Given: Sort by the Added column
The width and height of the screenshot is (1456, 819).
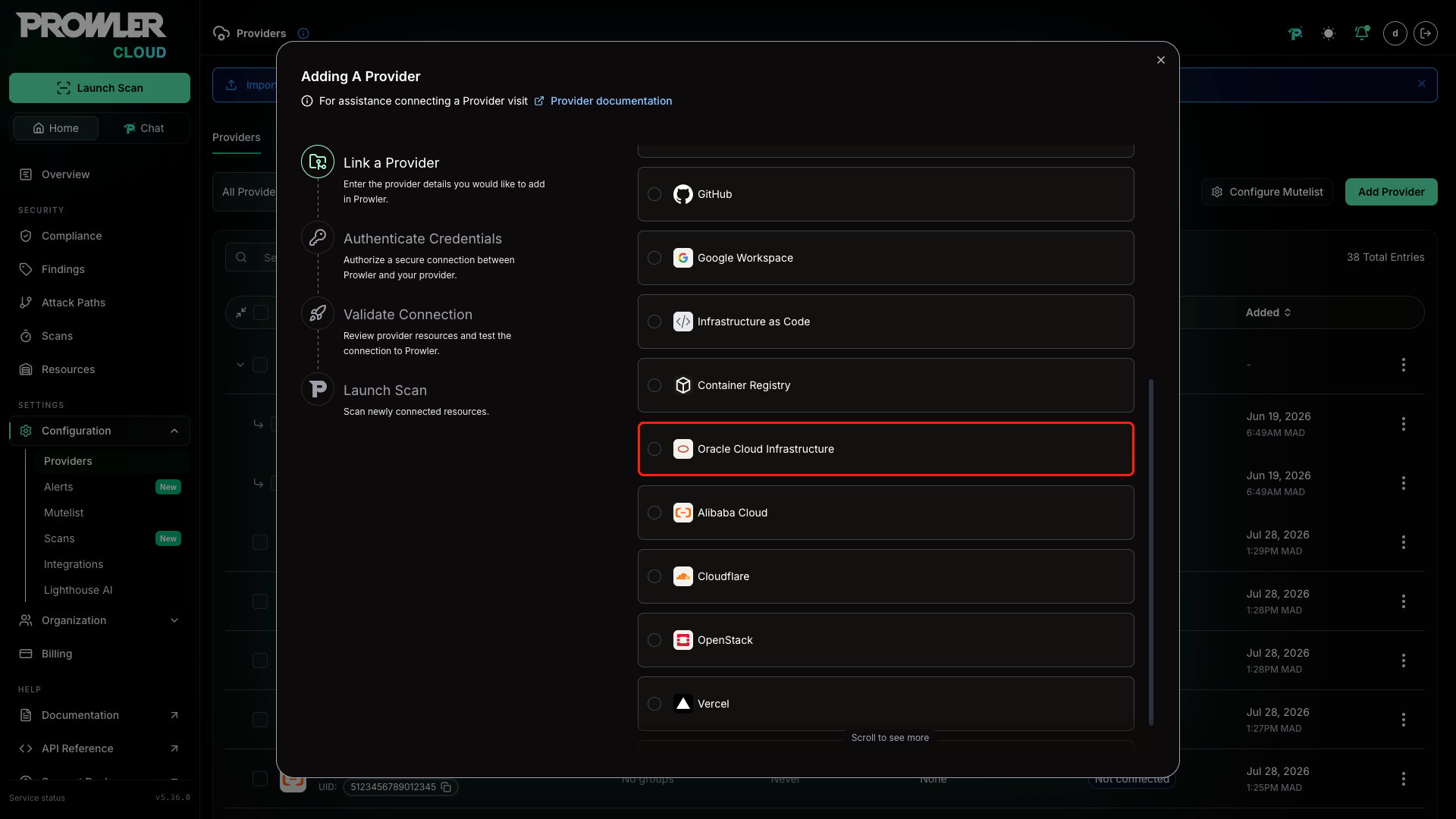Looking at the screenshot, I should (x=1268, y=312).
